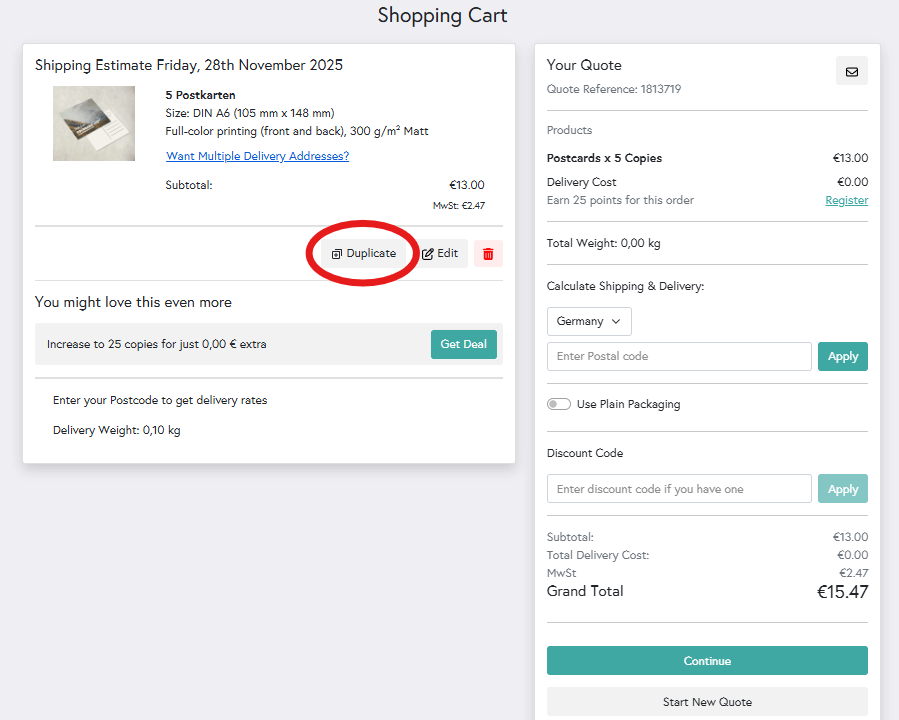Image resolution: width=899 pixels, height=720 pixels.
Task: Click the Enter Postal code input field
Action: click(678, 356)
